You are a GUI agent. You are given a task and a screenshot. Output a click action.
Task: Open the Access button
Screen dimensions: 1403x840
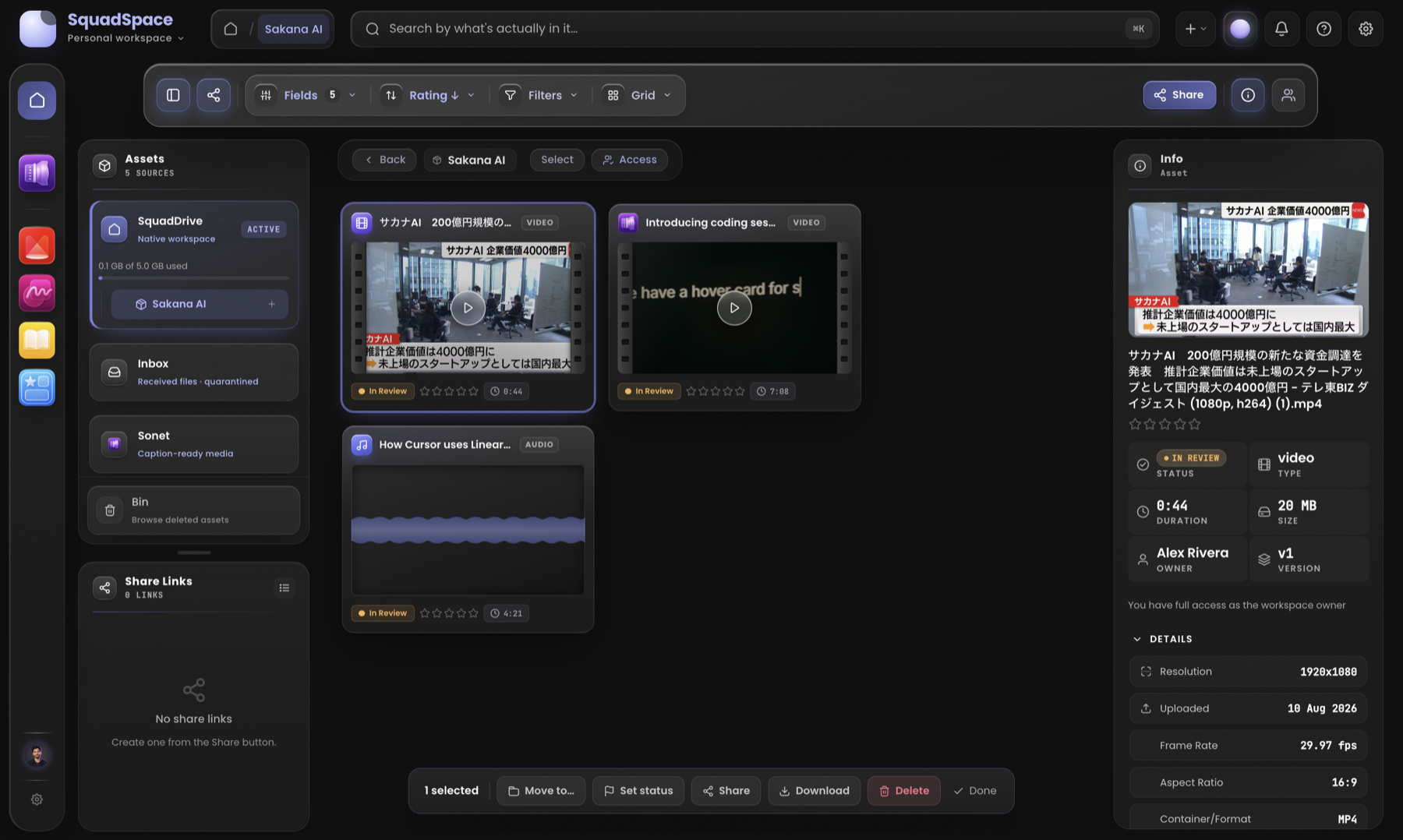[629, 160]
